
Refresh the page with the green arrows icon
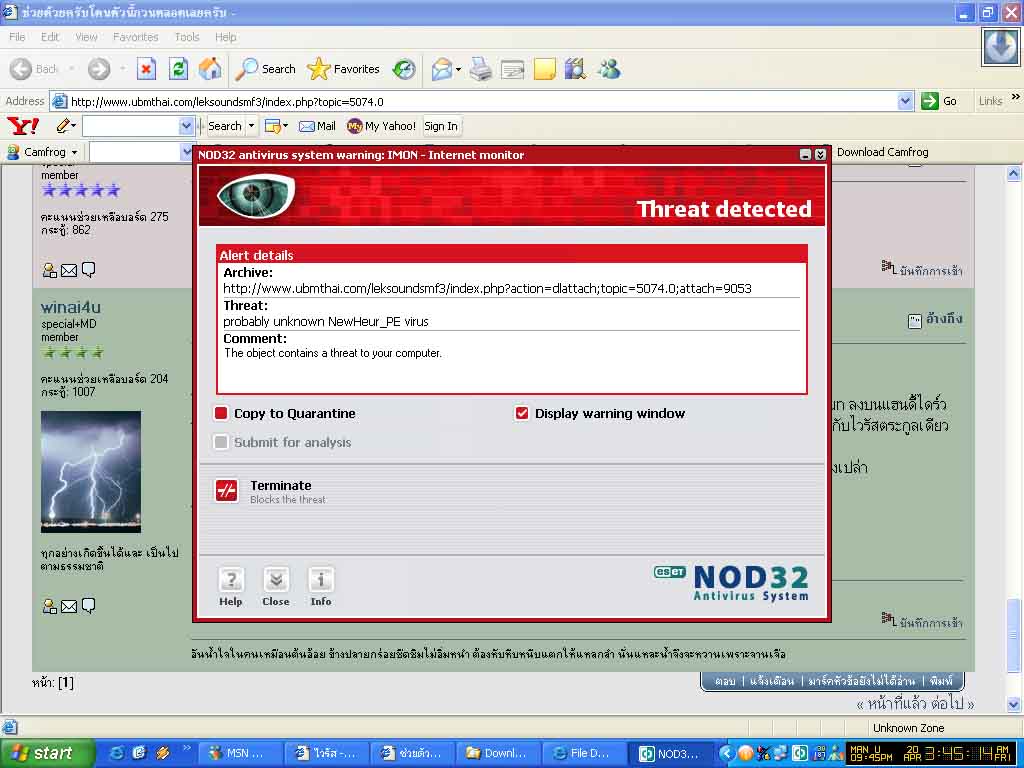point(178,69)
